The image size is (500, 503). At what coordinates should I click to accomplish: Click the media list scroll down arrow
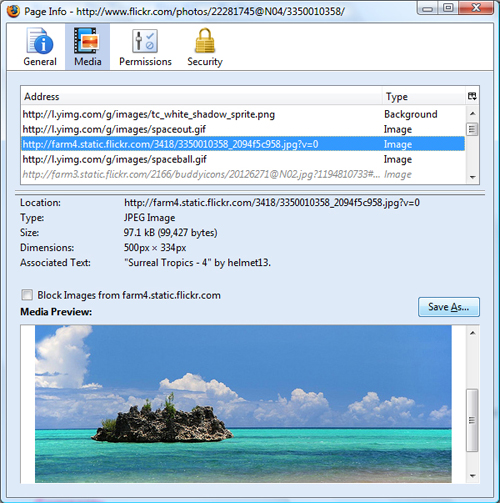click(472, 177)
